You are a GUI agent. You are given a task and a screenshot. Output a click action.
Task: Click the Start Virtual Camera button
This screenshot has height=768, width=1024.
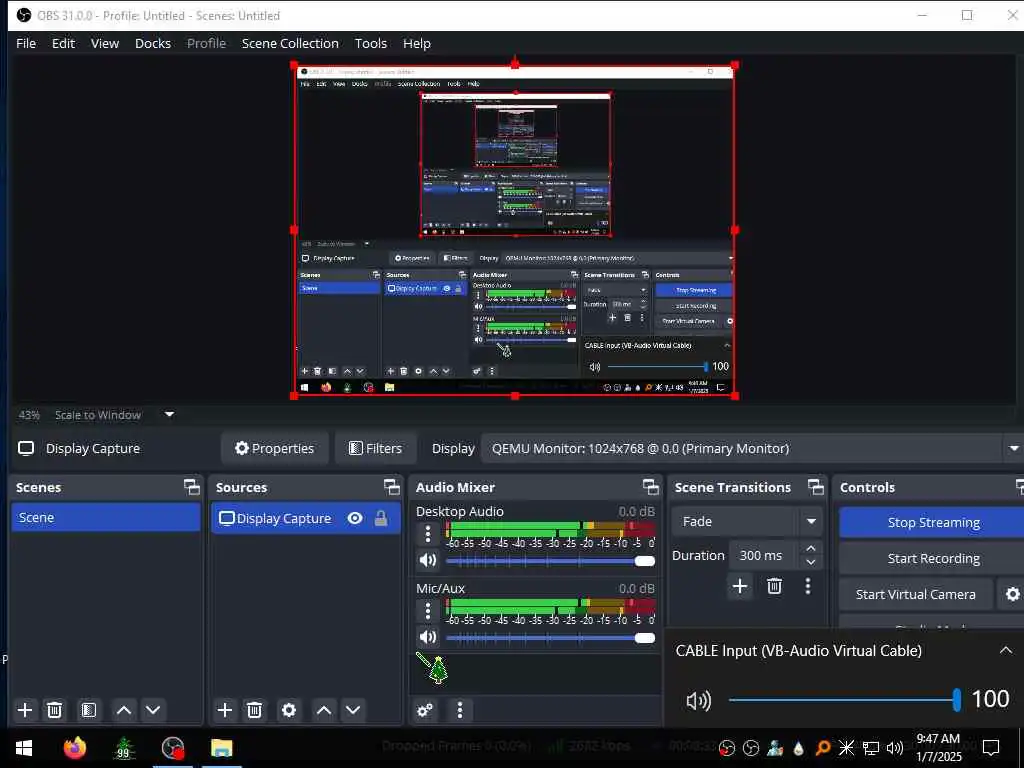[916, 594]
